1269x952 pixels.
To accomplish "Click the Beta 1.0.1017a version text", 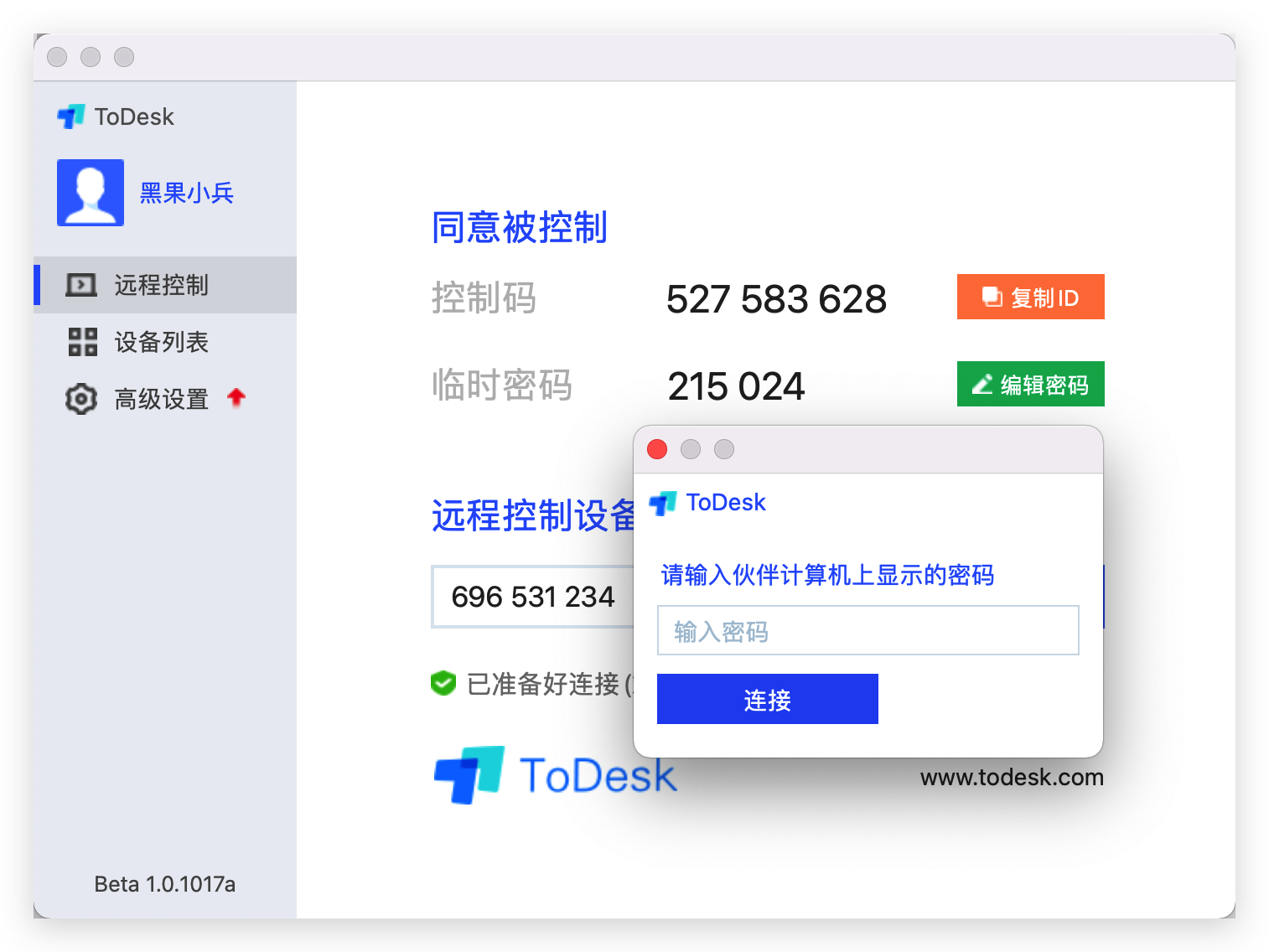I will (164, 884).
